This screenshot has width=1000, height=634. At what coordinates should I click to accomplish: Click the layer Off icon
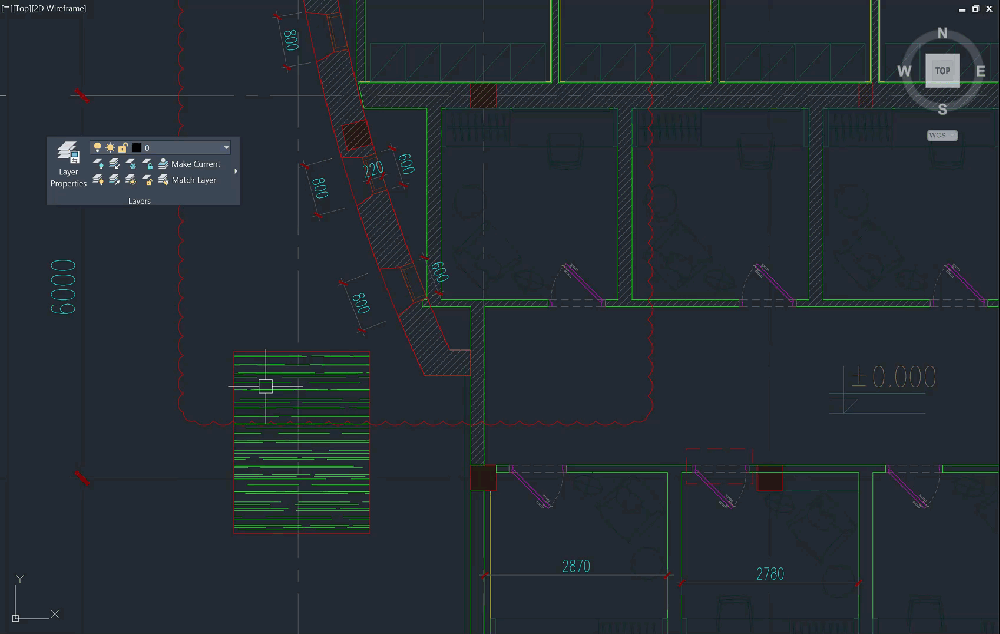click(98, 164)
